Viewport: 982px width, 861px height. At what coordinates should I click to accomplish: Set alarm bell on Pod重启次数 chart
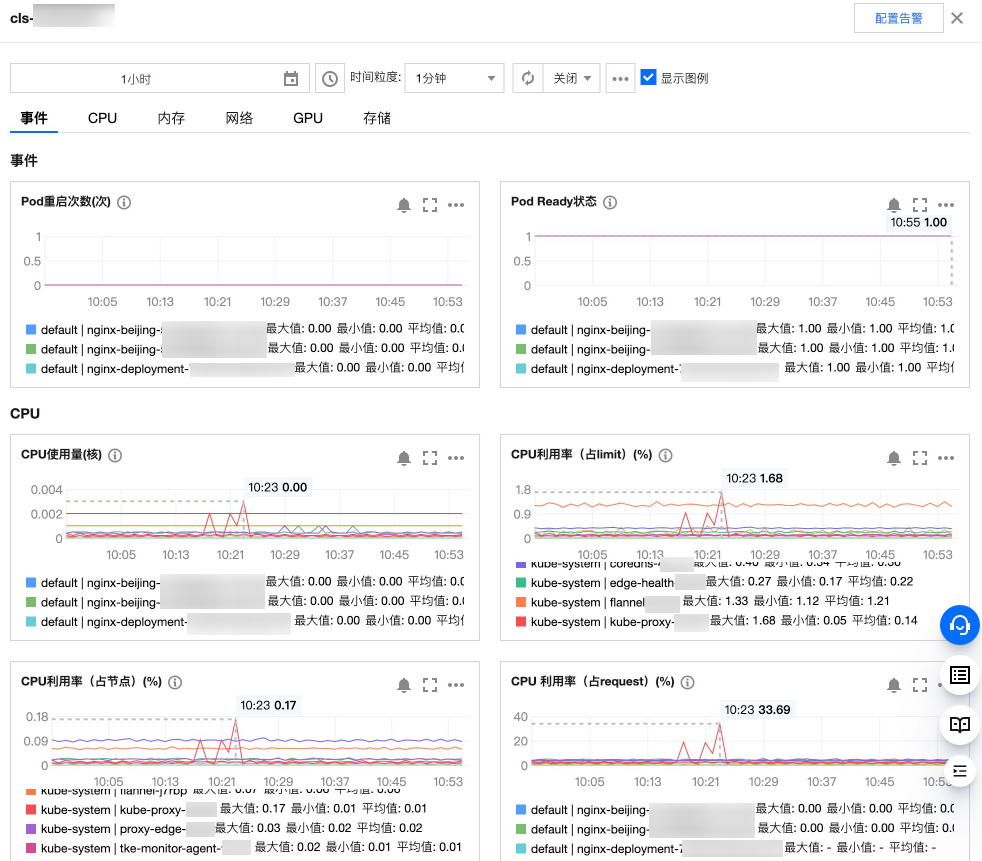coord(404,205)
